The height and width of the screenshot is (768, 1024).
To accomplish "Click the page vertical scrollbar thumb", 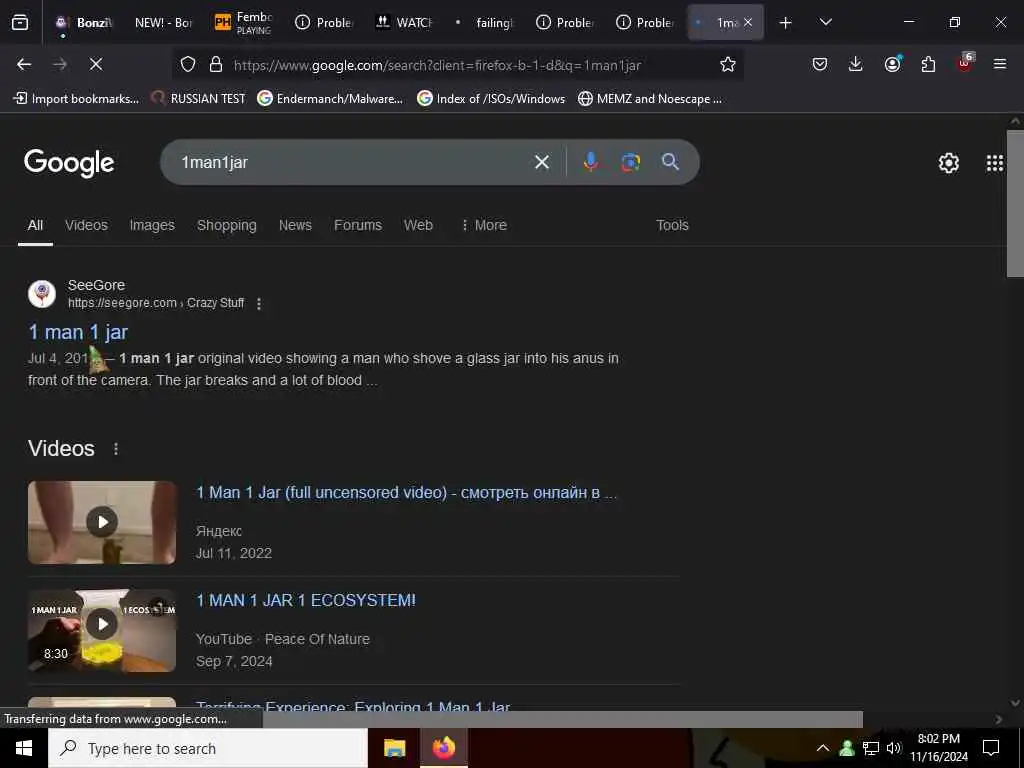I will [x=1015, y=203].
